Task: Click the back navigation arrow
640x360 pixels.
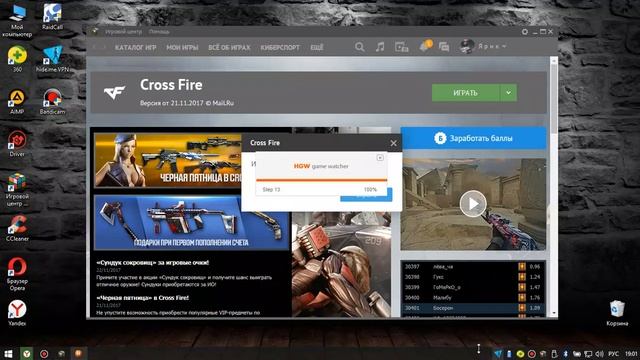Action: 94,47
